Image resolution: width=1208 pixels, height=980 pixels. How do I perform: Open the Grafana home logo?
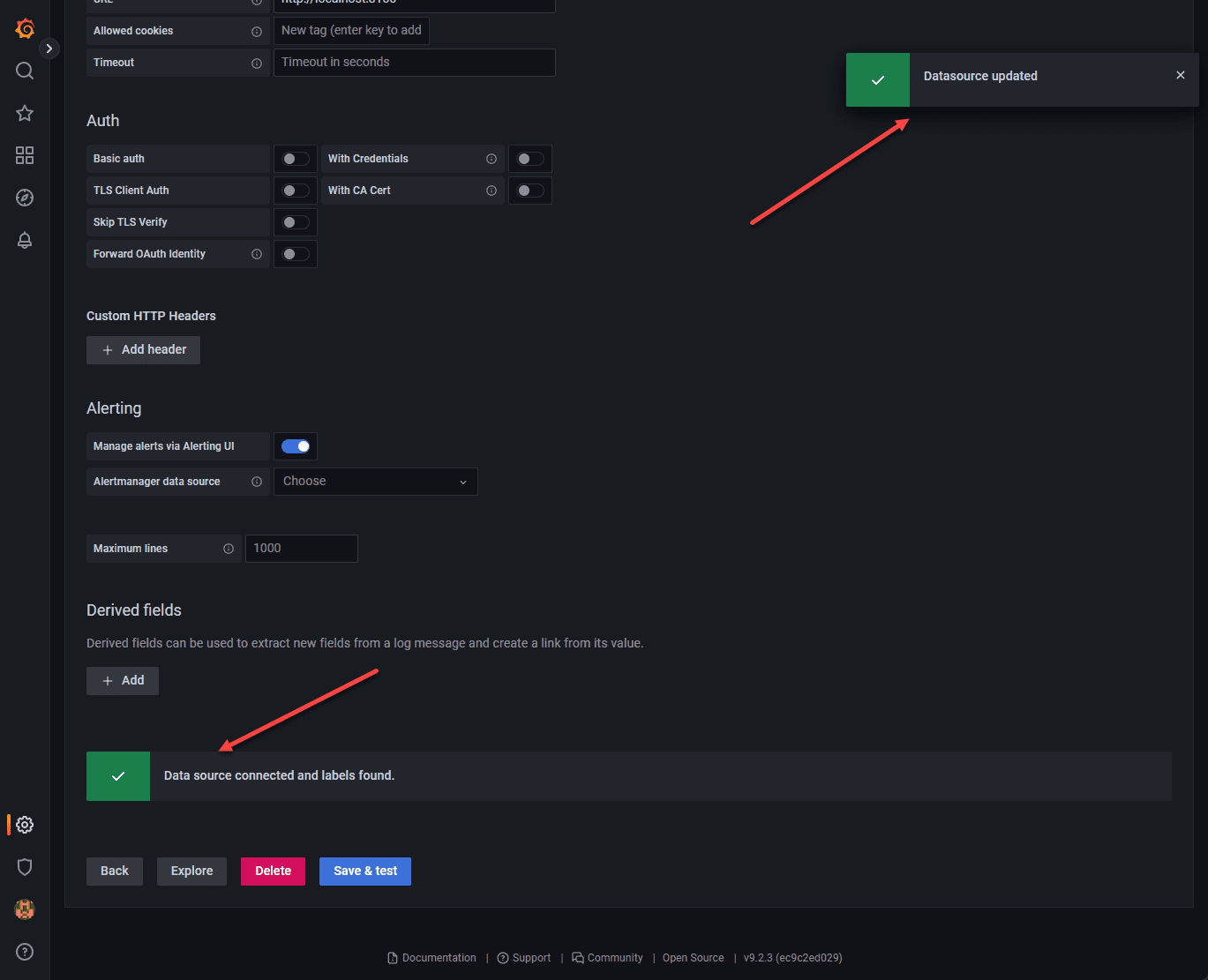click(25, 29)
